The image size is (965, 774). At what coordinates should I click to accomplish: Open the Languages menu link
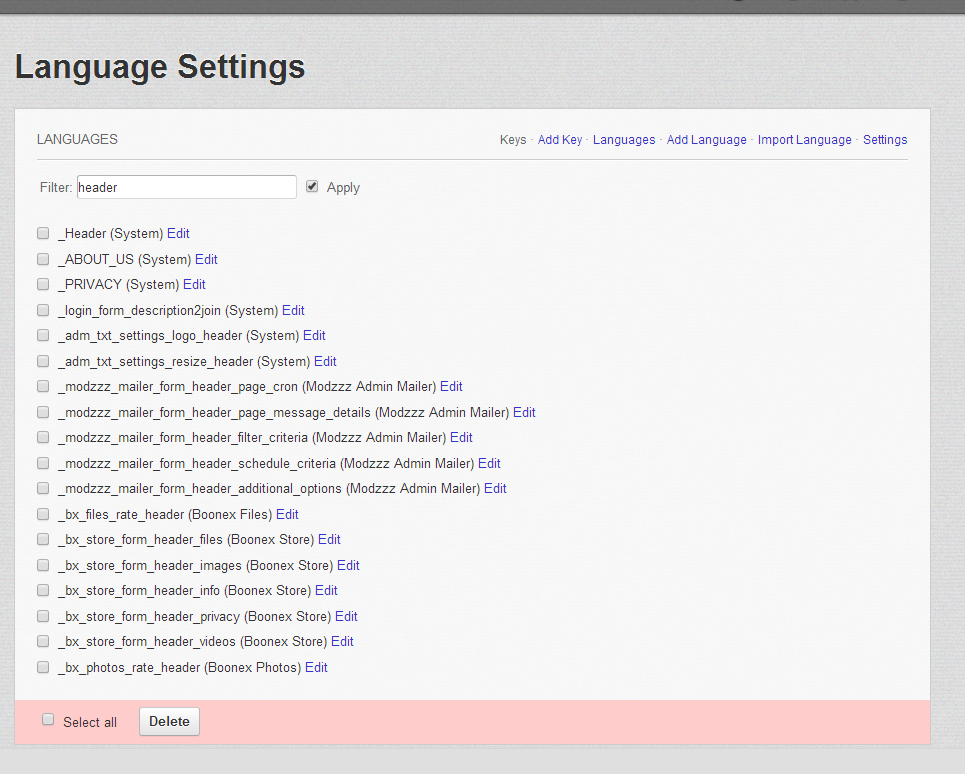coord(624,140)
